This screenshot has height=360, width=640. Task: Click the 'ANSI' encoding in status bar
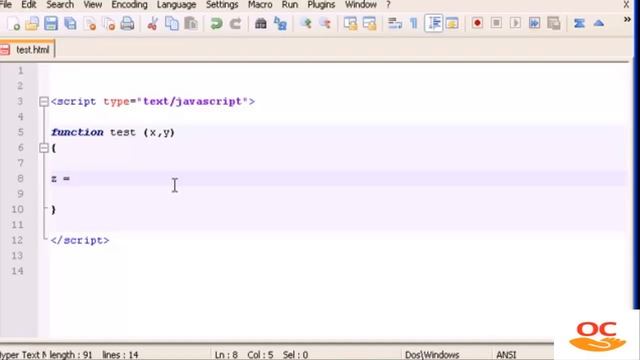[x=506, y=355]
